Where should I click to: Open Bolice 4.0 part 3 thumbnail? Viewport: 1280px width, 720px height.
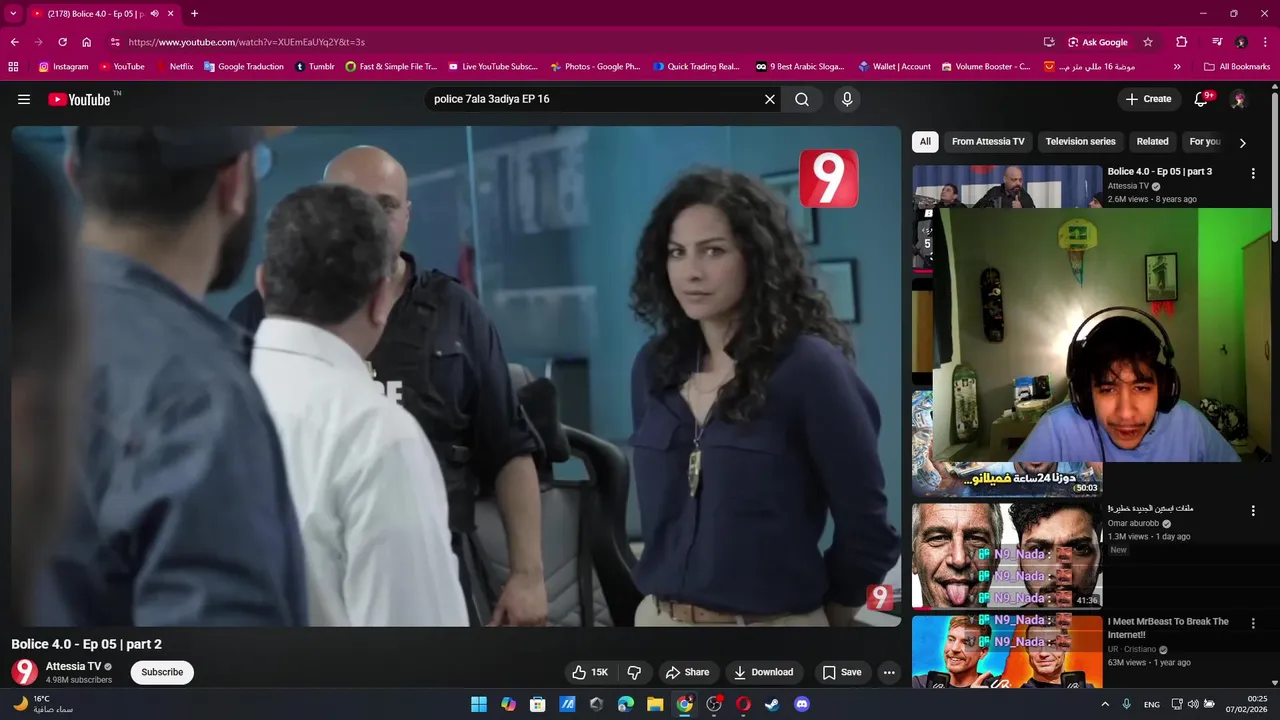(x=1007, y=186)
